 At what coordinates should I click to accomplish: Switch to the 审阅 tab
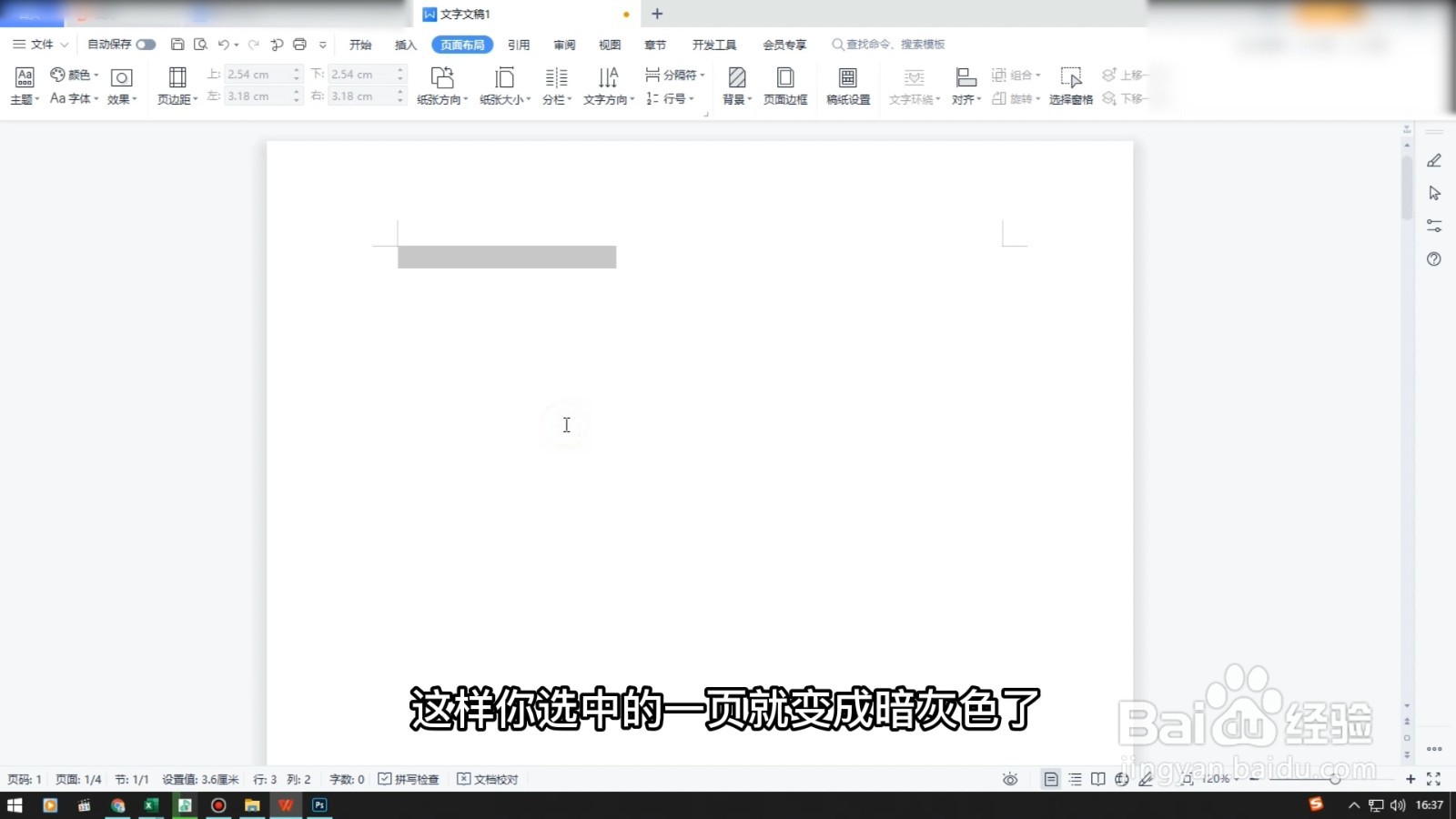[564, 45]
